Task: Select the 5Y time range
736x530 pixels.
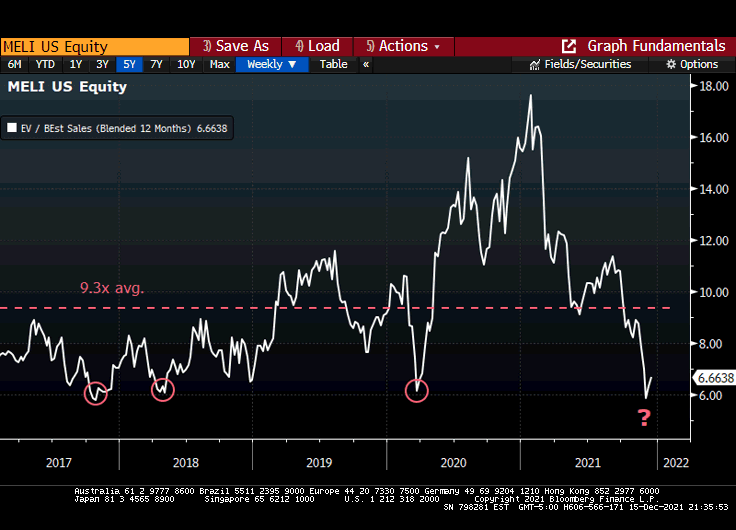Action: click(x=129, y=64)
